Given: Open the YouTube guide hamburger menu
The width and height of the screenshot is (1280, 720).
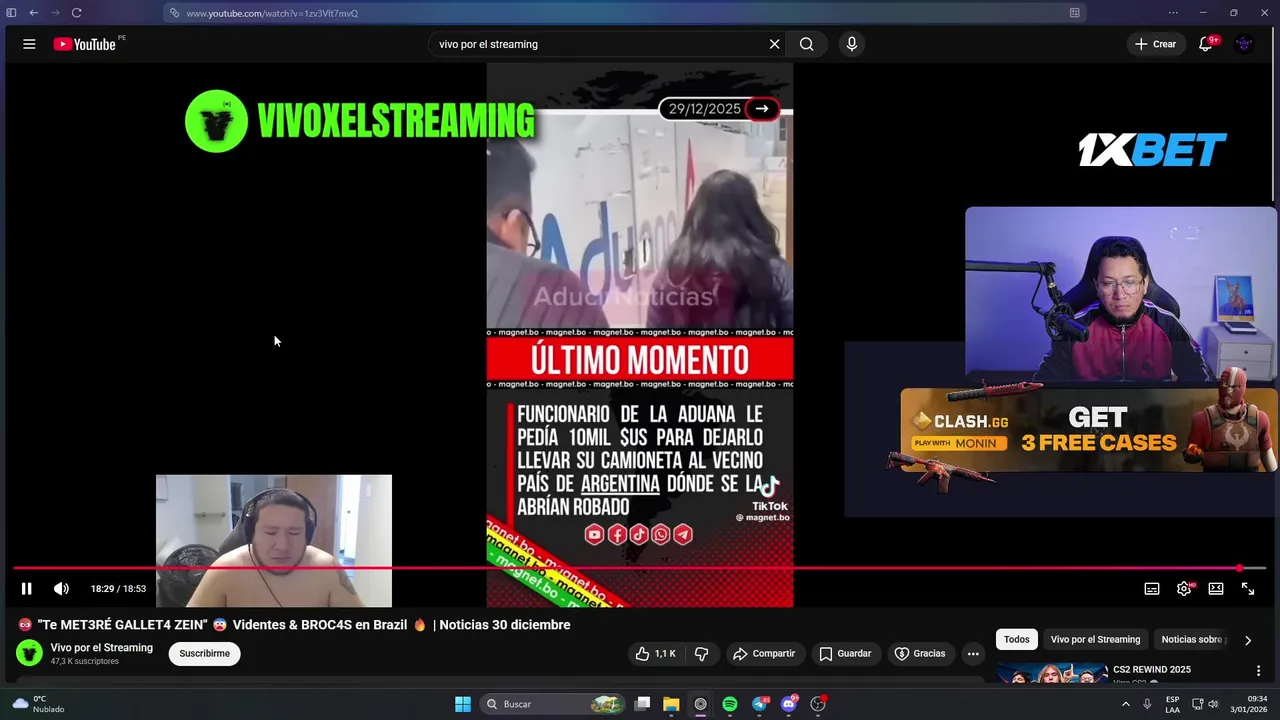Looking at the screenshot, I should (x=29, y=44).
